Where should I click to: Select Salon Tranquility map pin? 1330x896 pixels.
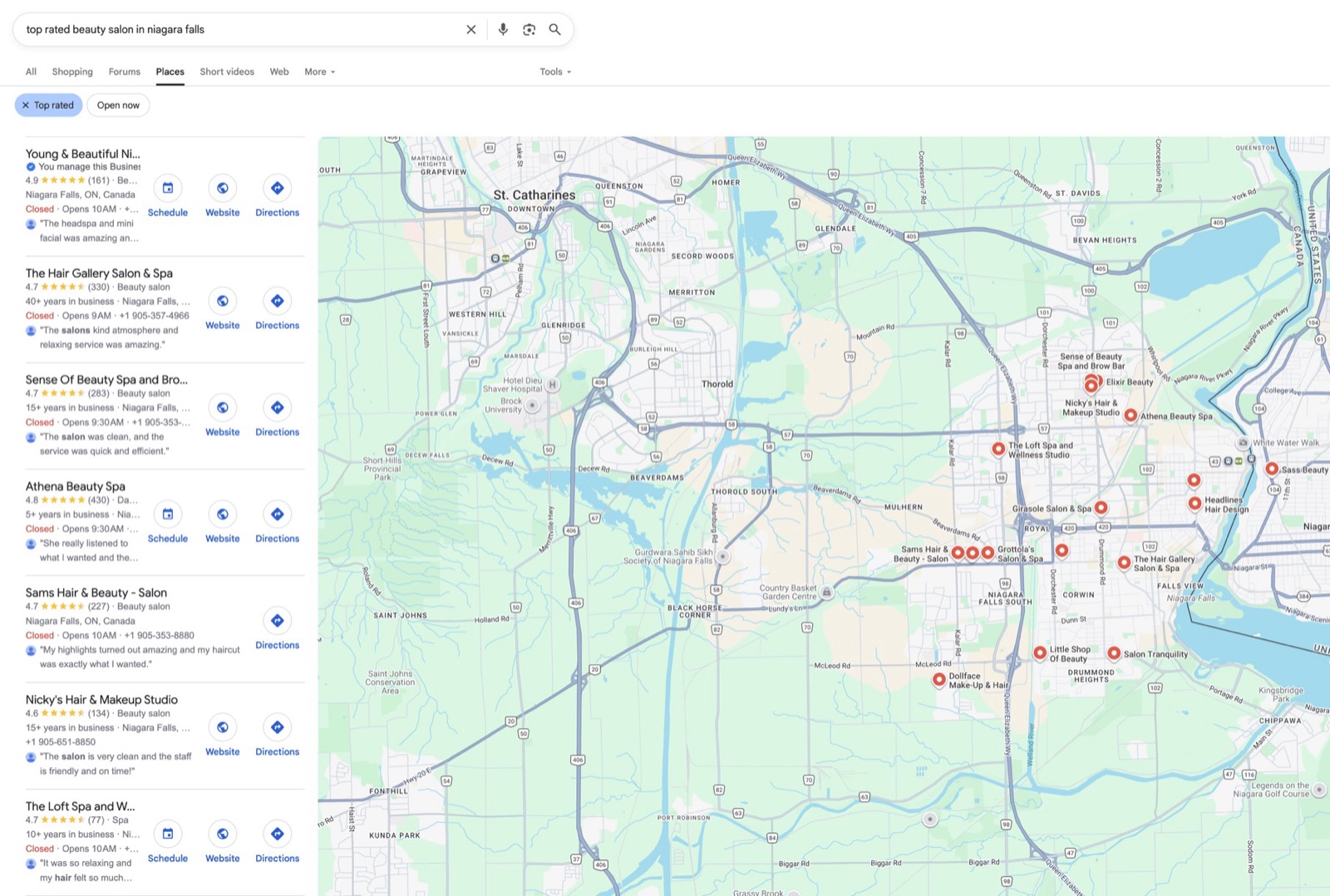click(x=1114, y=653)
